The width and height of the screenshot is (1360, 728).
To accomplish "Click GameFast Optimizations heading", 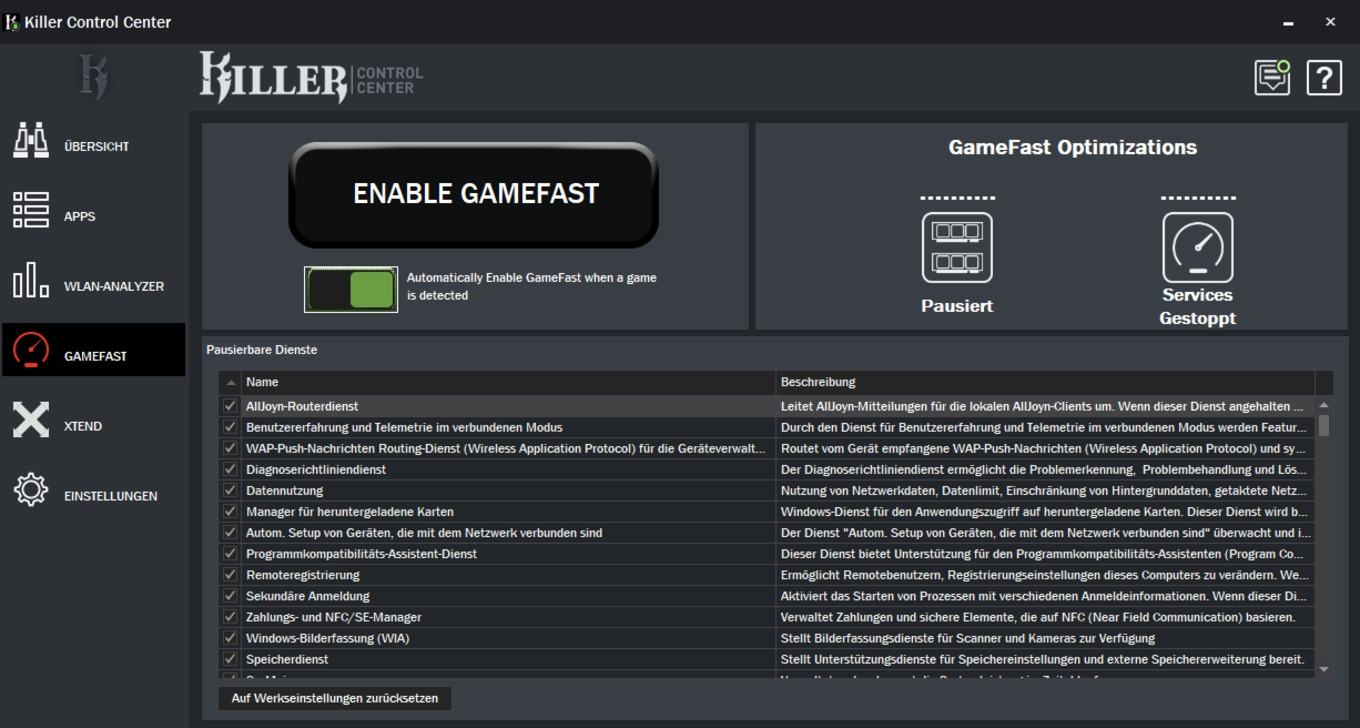I will (x=1072, y=147).
